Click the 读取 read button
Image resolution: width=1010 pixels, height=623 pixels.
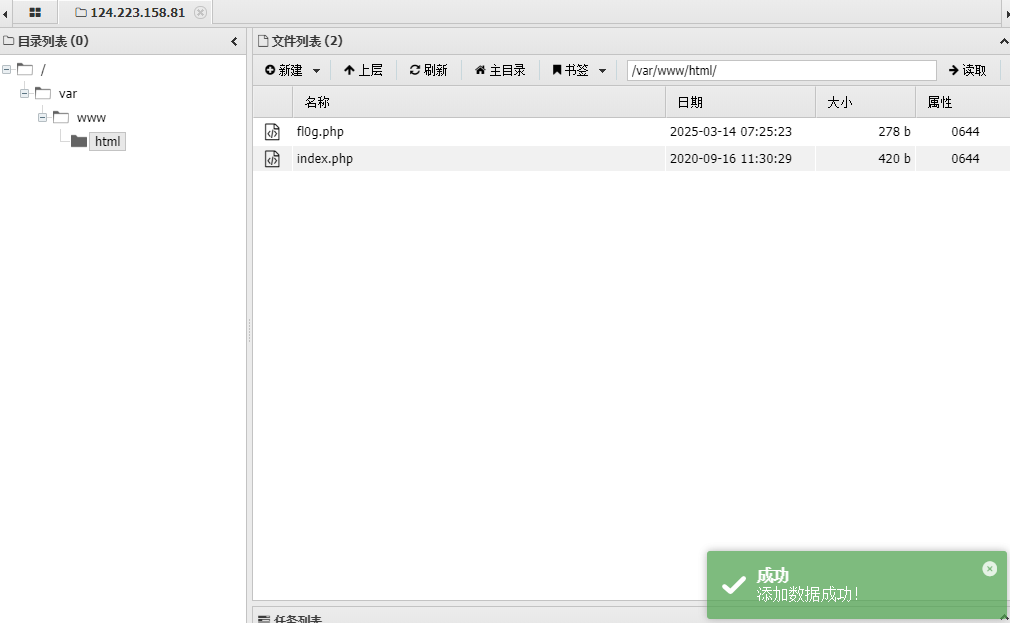click(x=967, y=70)
